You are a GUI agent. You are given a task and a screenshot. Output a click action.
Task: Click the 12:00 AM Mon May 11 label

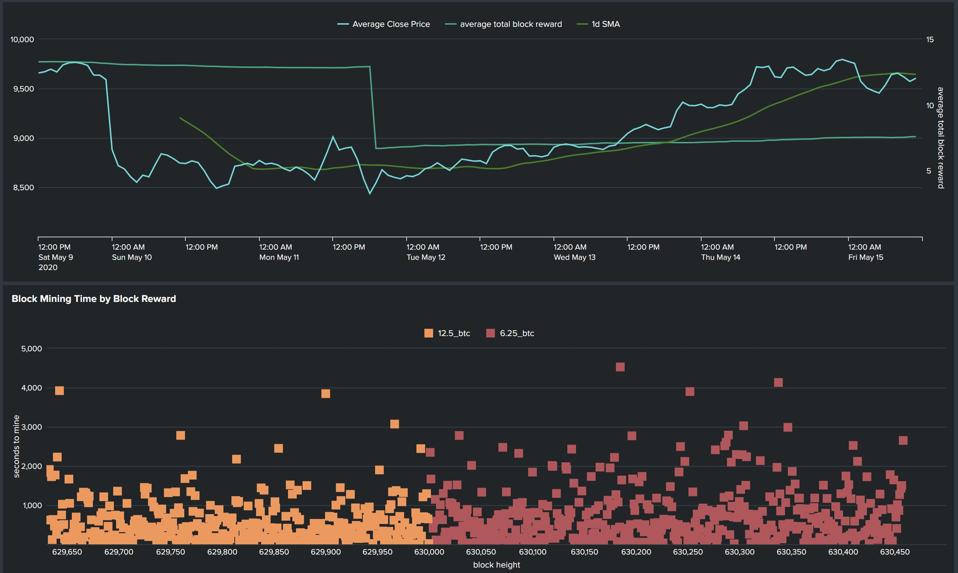[279, 252]
